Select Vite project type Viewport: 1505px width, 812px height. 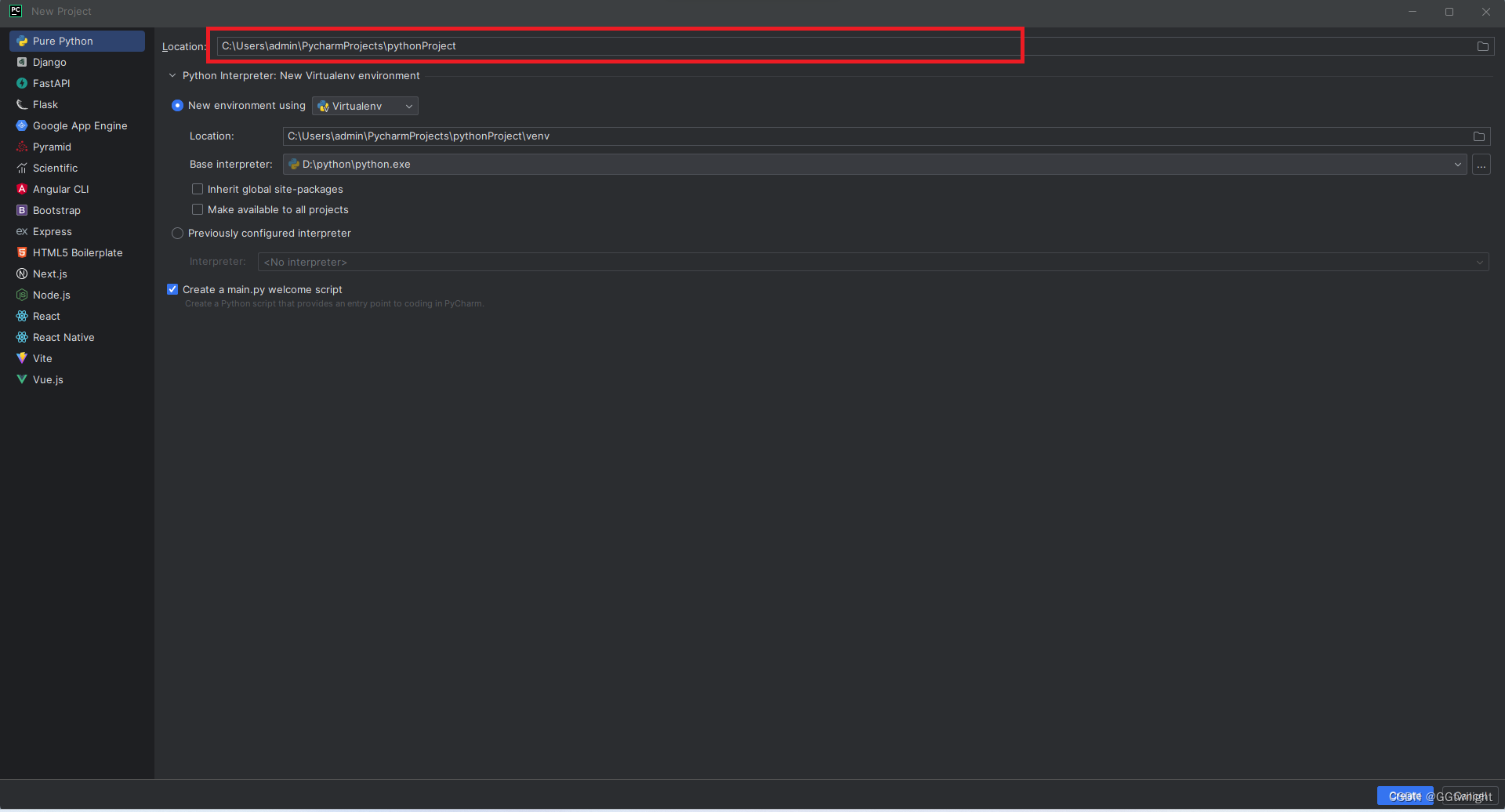[77, 359]
